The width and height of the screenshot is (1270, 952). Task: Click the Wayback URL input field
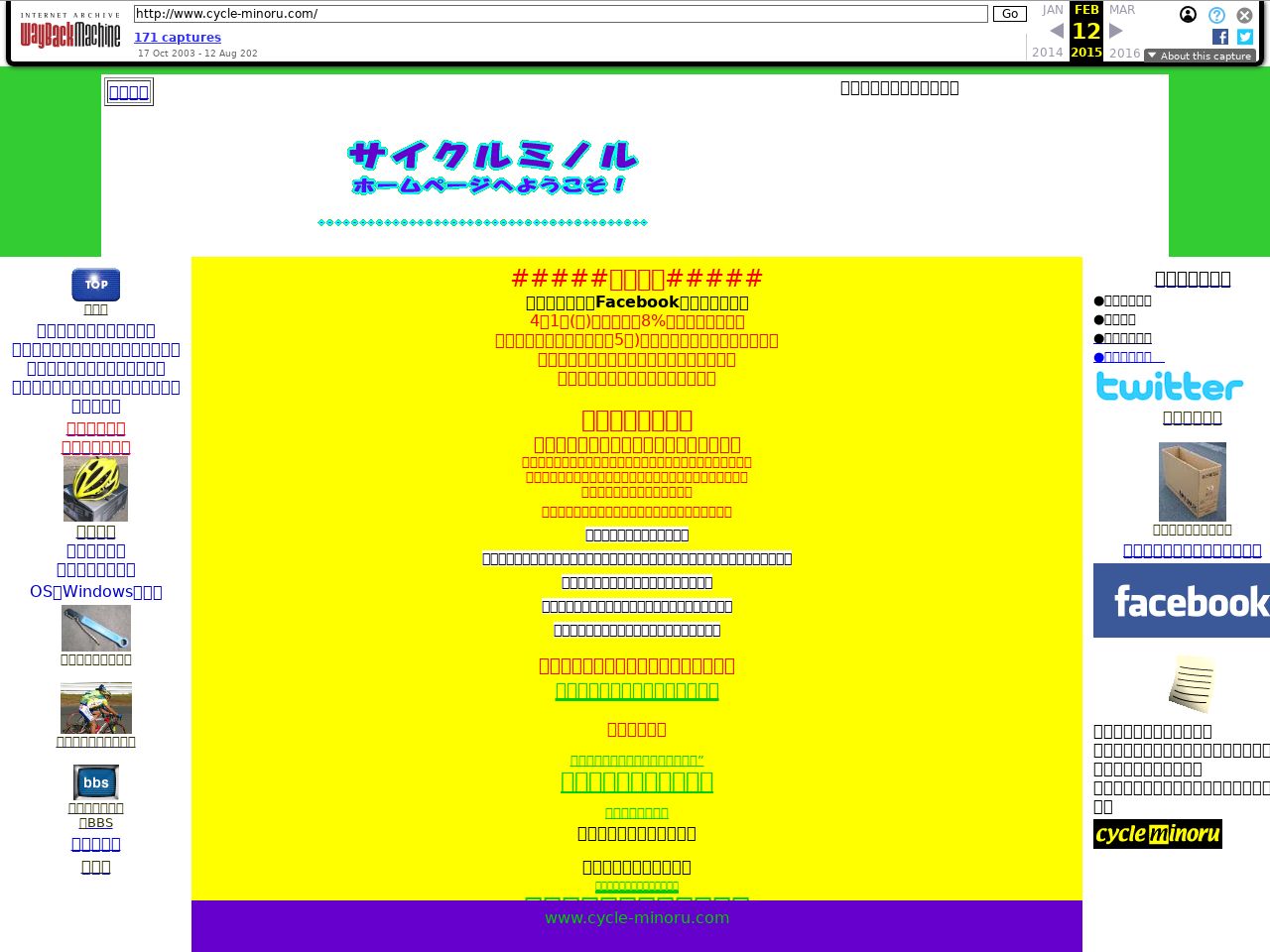point(561,14)
